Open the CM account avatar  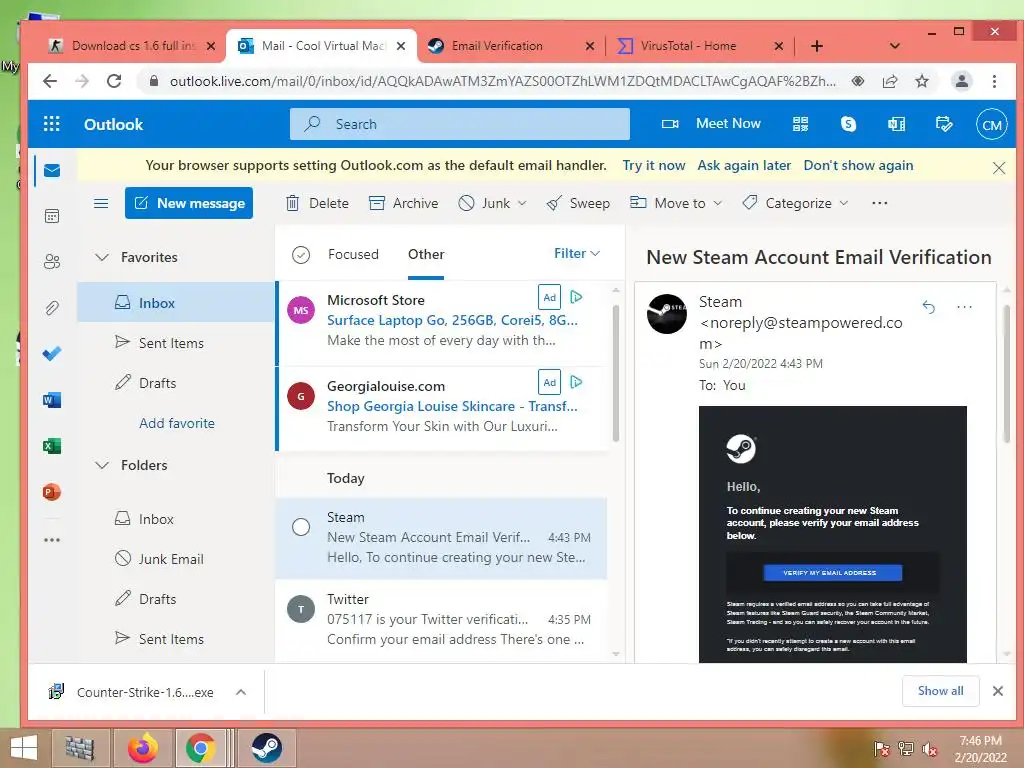991,125
